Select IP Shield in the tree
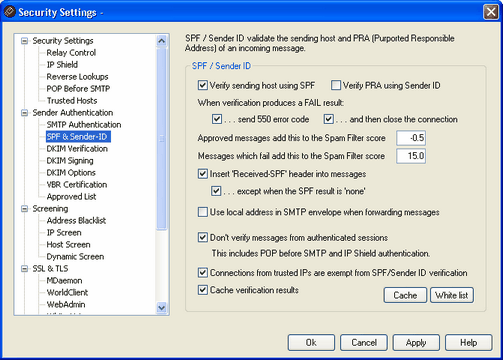Image resolution: width=503 pixels, height=360 pixels. (62, 65)
